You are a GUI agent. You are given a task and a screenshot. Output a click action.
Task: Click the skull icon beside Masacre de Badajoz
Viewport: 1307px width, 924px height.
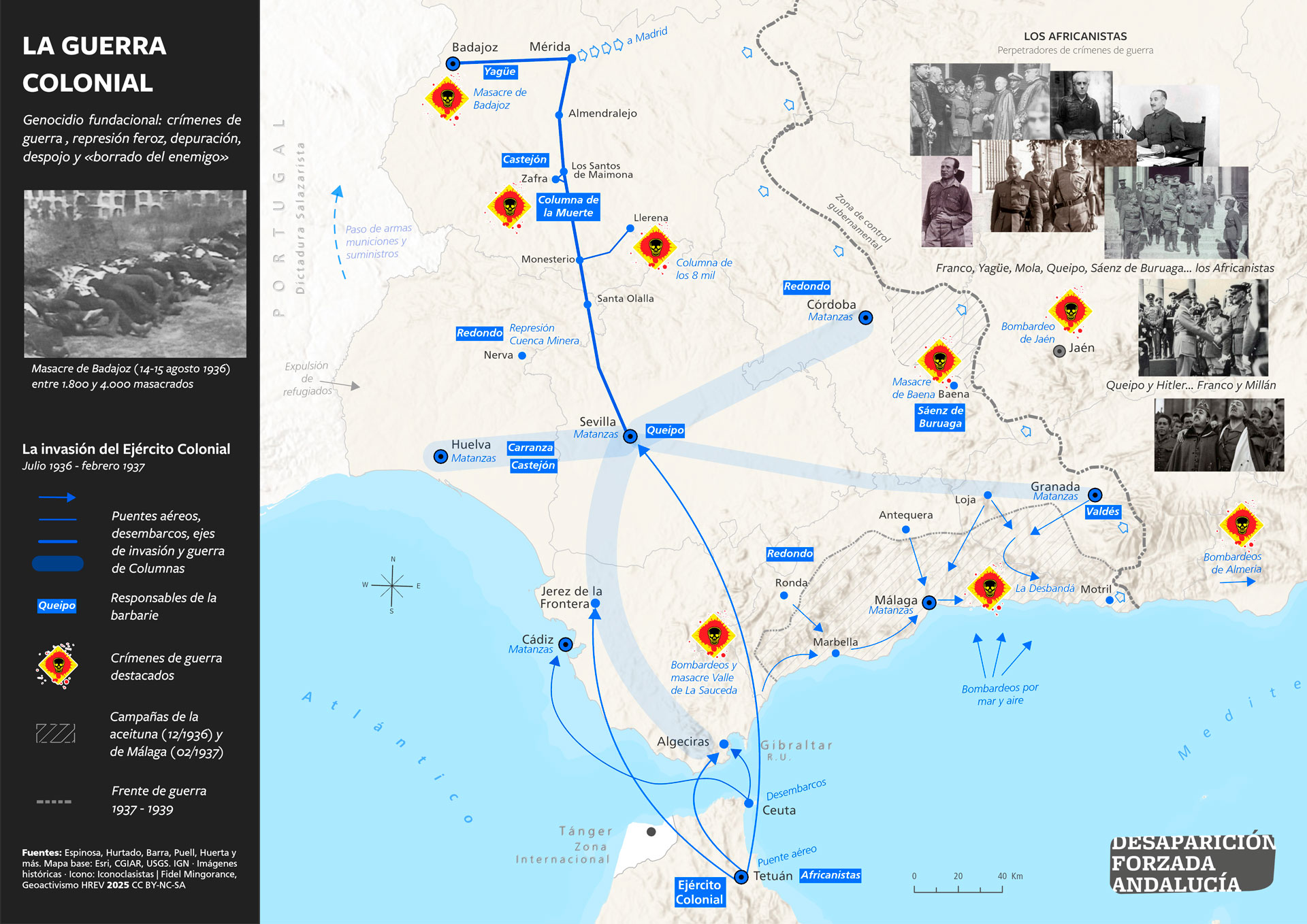tap(447, 99)
